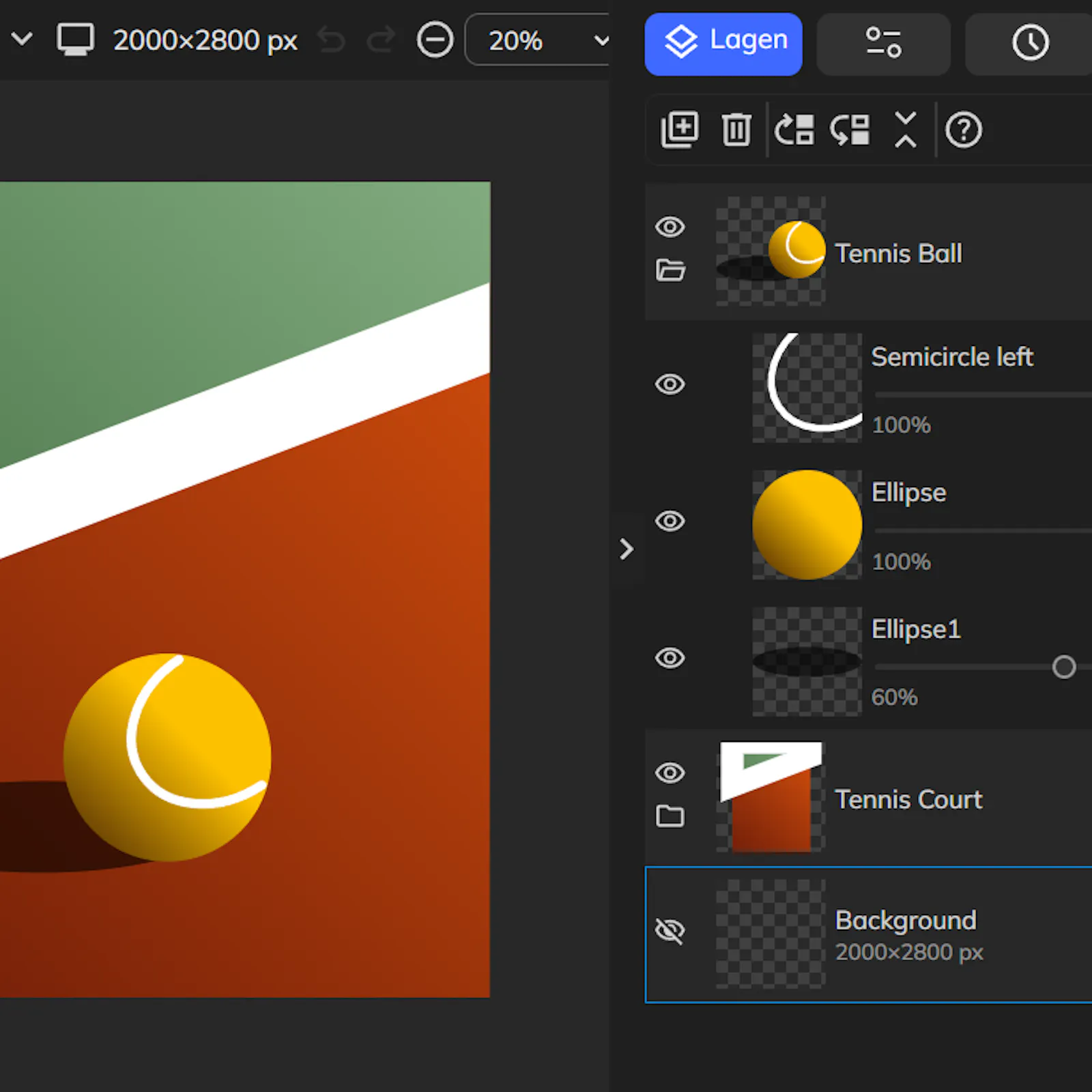Click the open folder icon of Tennis Ball
Screen dimensions: 1092x1092
(670, 270)
